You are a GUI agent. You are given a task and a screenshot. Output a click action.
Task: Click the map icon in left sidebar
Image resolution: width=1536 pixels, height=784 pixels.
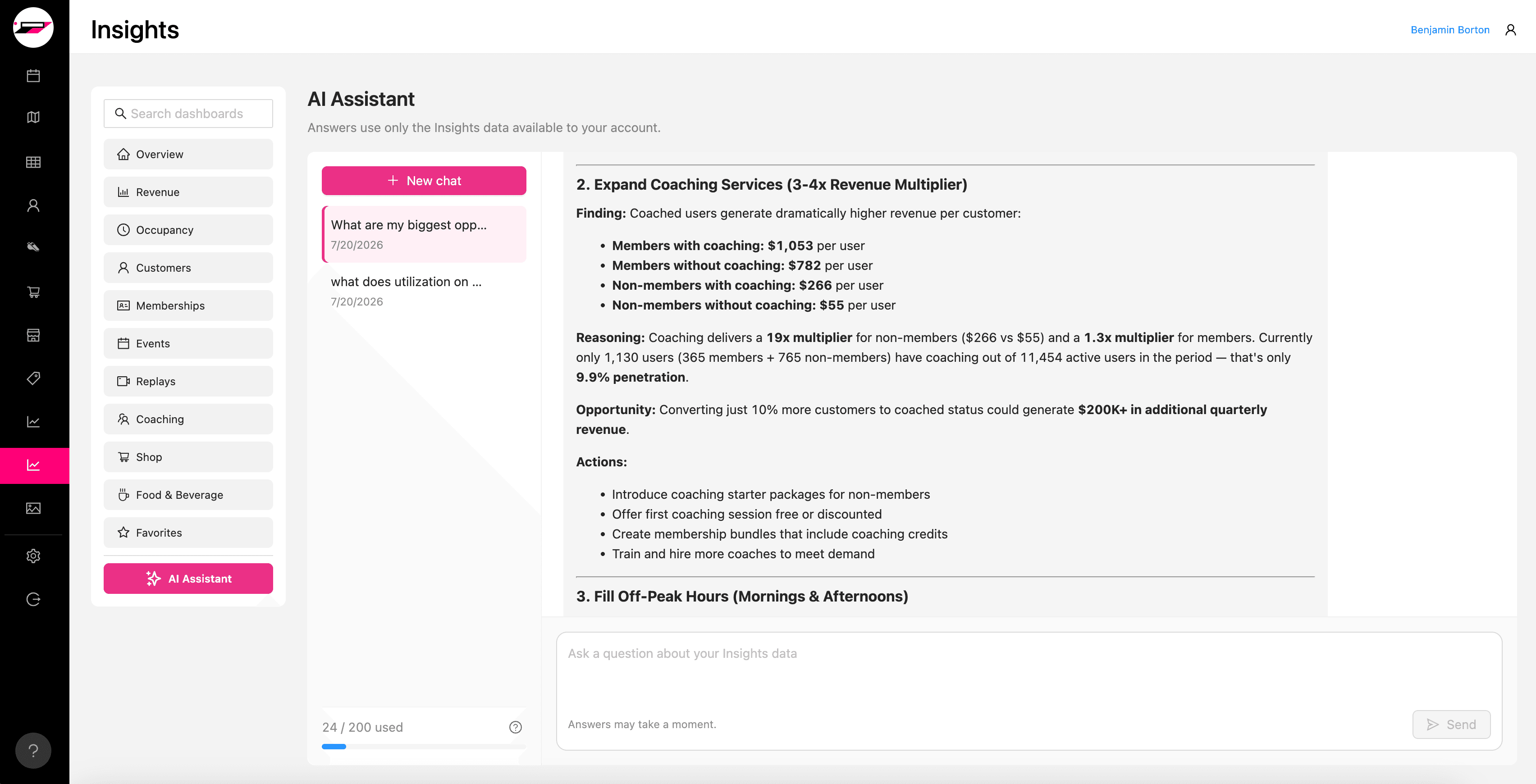coord(33,118)
